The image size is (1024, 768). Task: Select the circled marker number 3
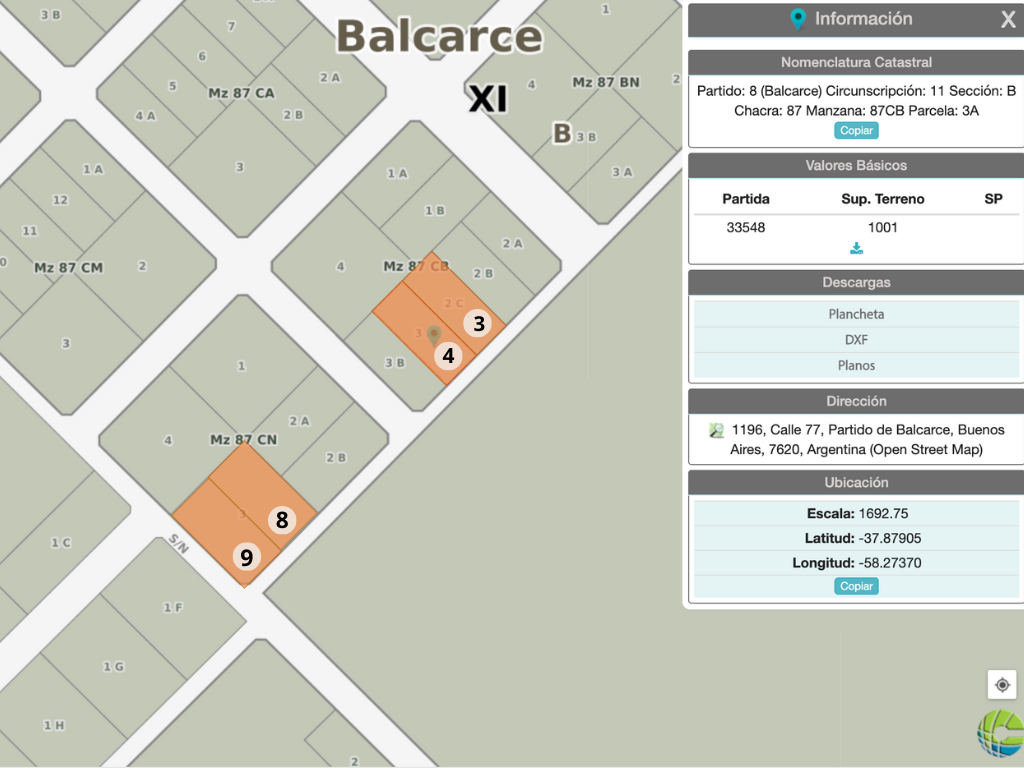pos(479,324)
